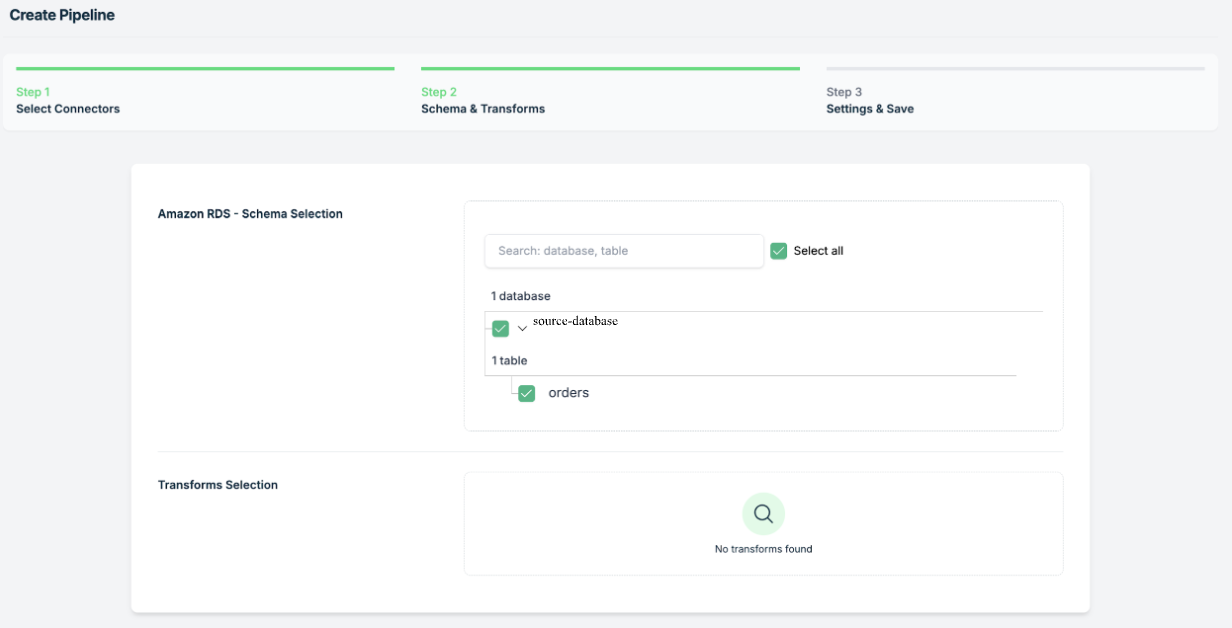The image size is (1232, 628).
Task: Uncheck the Select all checkbox
Action: point(779,251)
